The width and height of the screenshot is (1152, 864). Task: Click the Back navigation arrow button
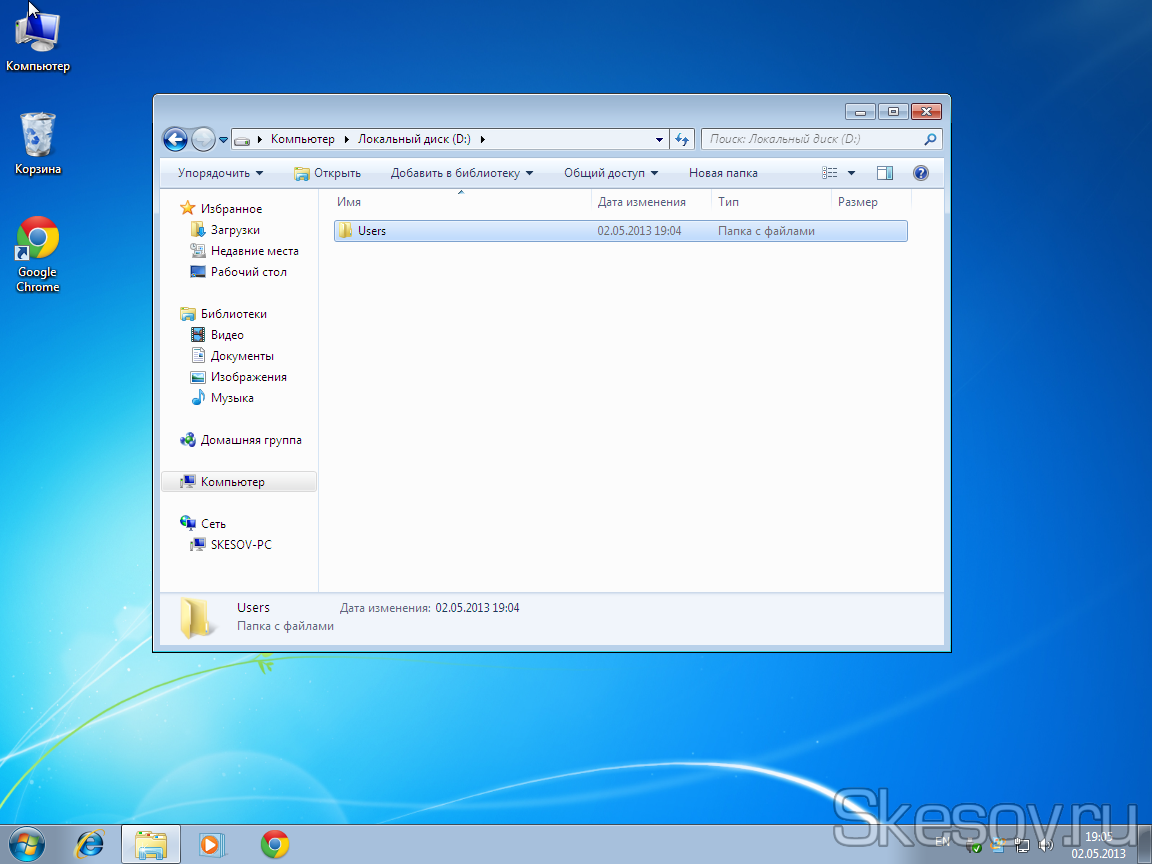click(x=176, y=140)
